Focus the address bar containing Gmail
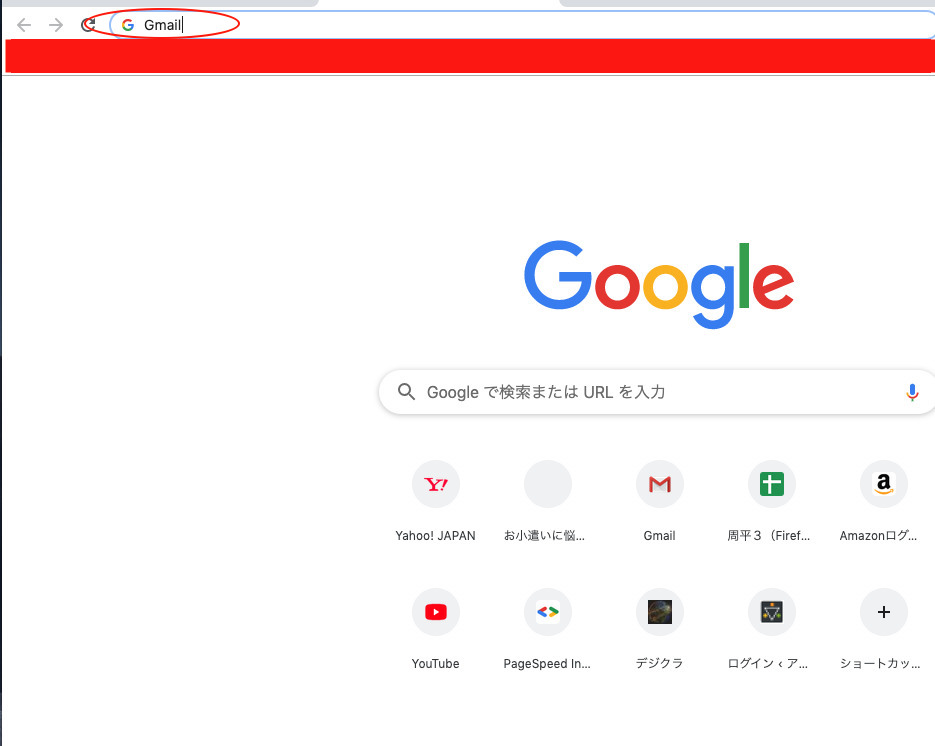Screen dimensions: 935x746 [522, 25]
